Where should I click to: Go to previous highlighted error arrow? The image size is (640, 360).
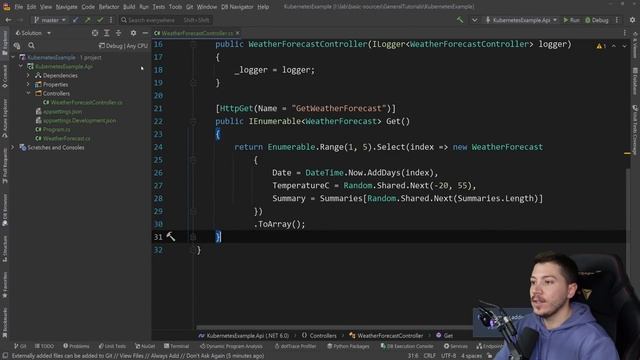click(x=613, y=46)
